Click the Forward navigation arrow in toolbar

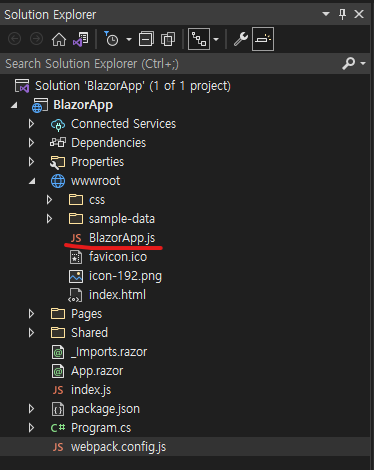coord(36,39)
